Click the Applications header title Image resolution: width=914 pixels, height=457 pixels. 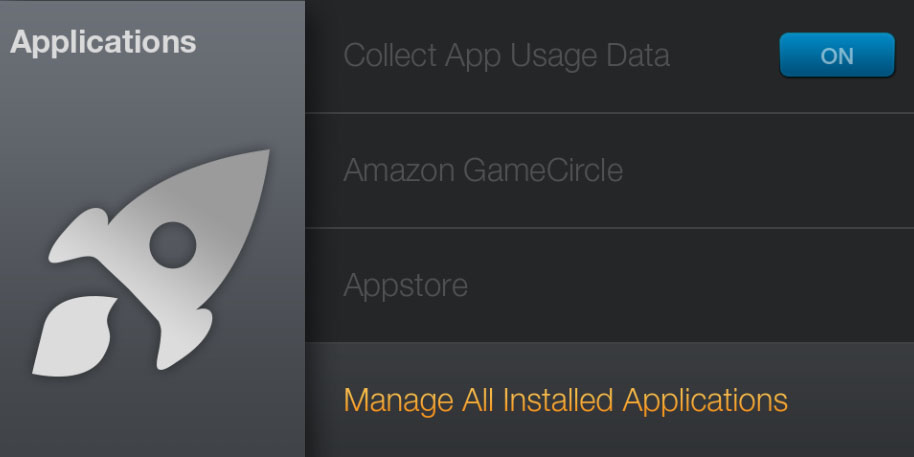pyautogui.click(x=103, y=42)
